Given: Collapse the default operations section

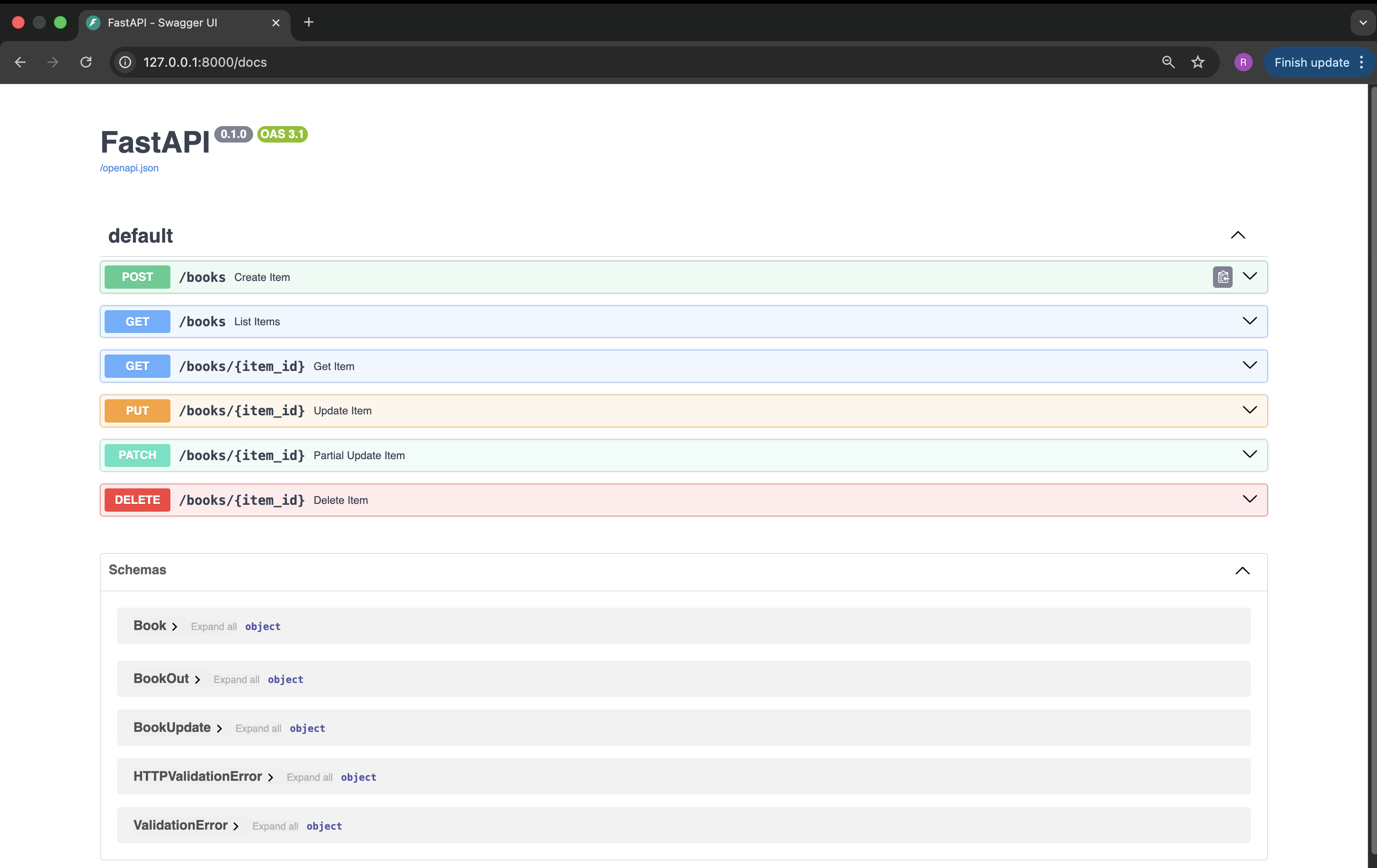Looking at the screenshot, I should coord(1238,235).
